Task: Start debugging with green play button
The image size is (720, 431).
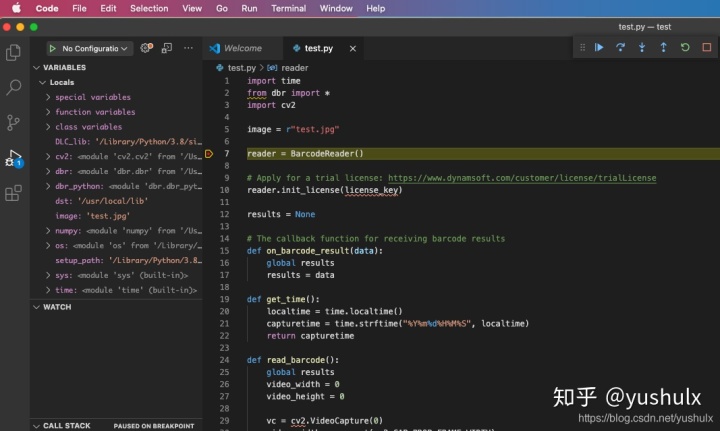Action: click(x=52, y=48)
